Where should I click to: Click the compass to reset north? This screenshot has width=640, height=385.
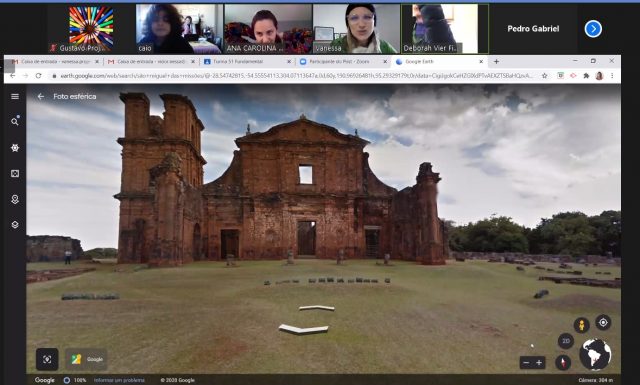[563, 362]
